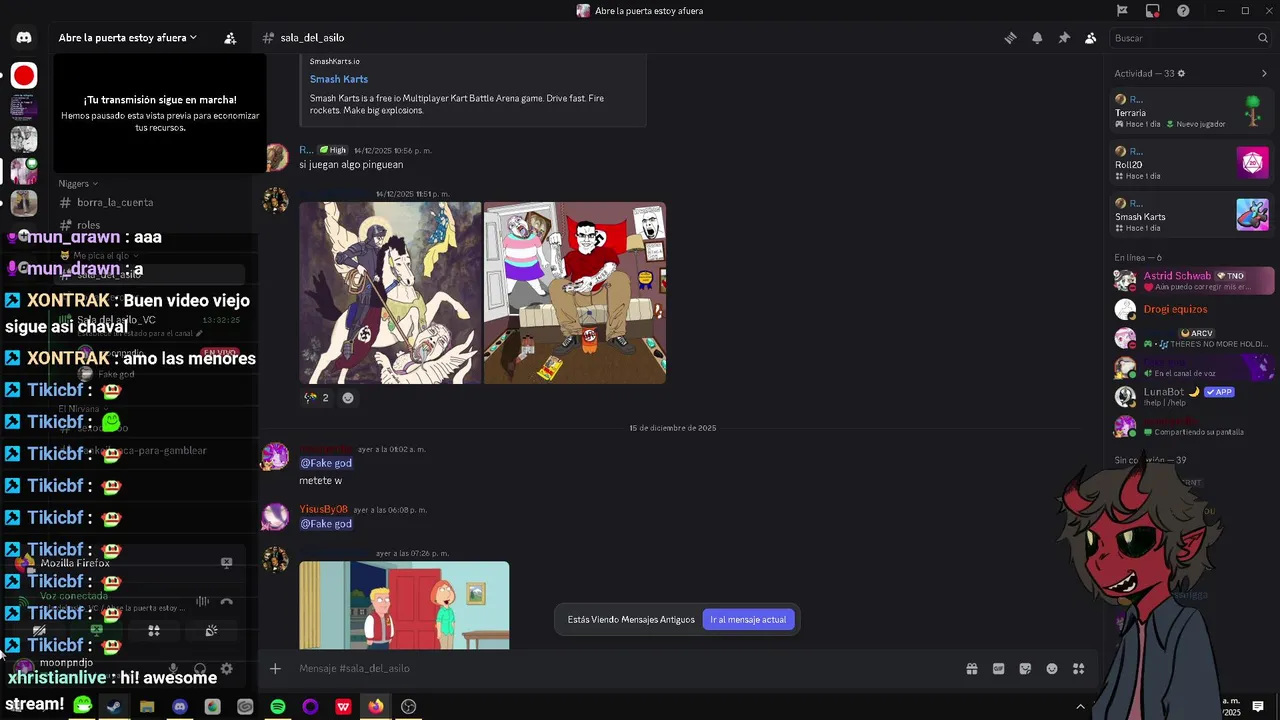Disconnect from voice hang-up icon
Image resolution: width=1280 pixels, height=720 pixels.
tap(226, 602)
